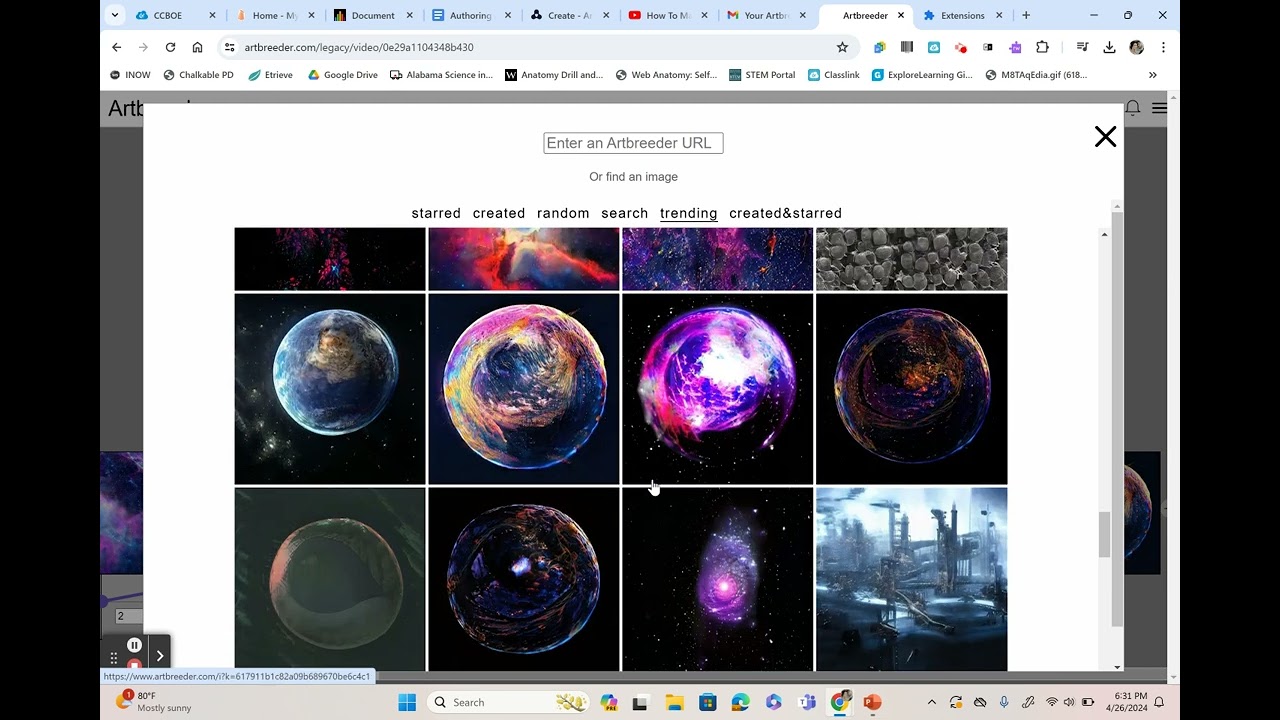Viewport: 1280px width, 720px height.
Task: Select the starred filter tab
Action: (x=436, y=213)
